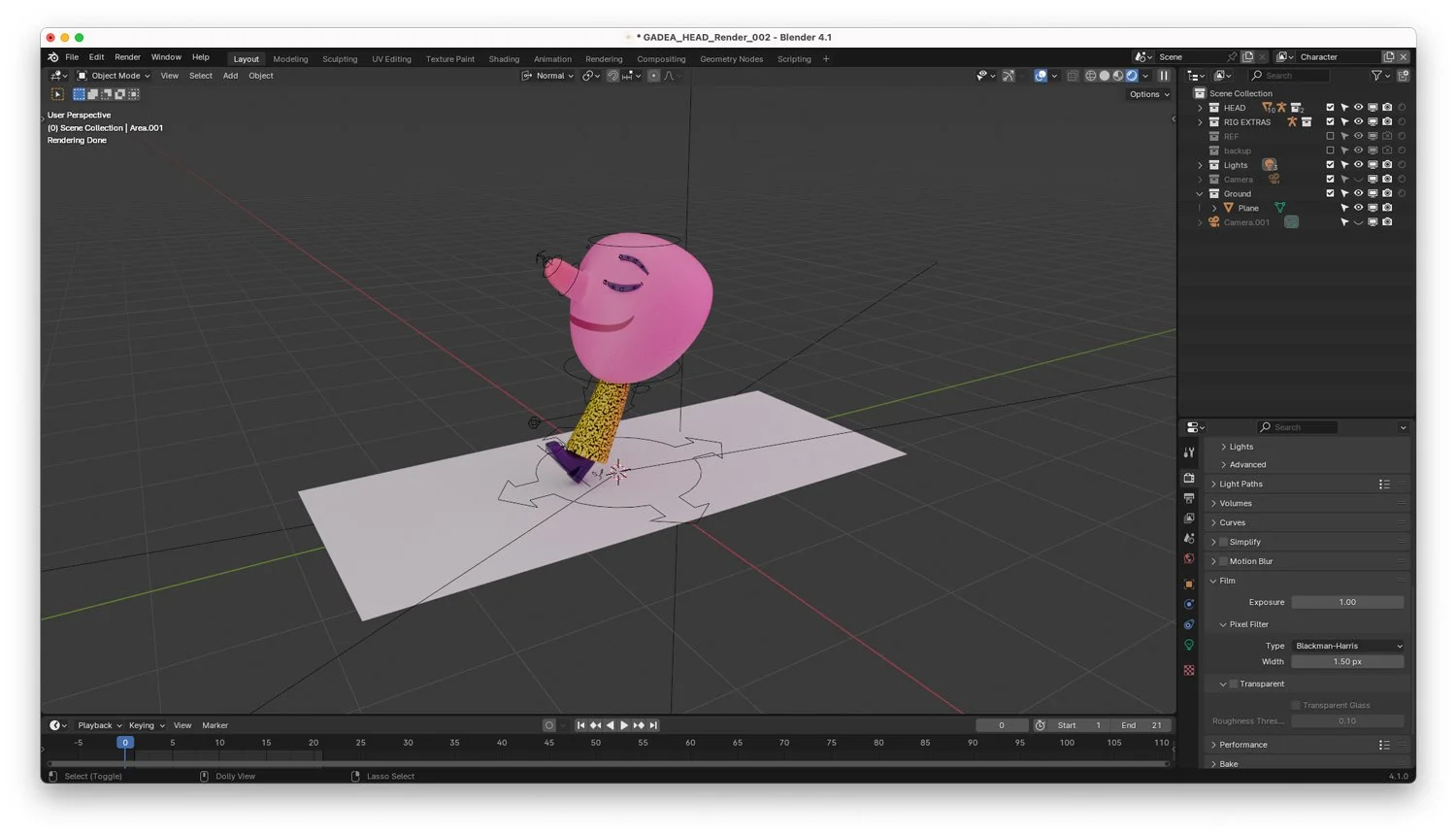Enable the Transparent film checkbox
Screen dimensions: 1456x836
click(1234, 684)
